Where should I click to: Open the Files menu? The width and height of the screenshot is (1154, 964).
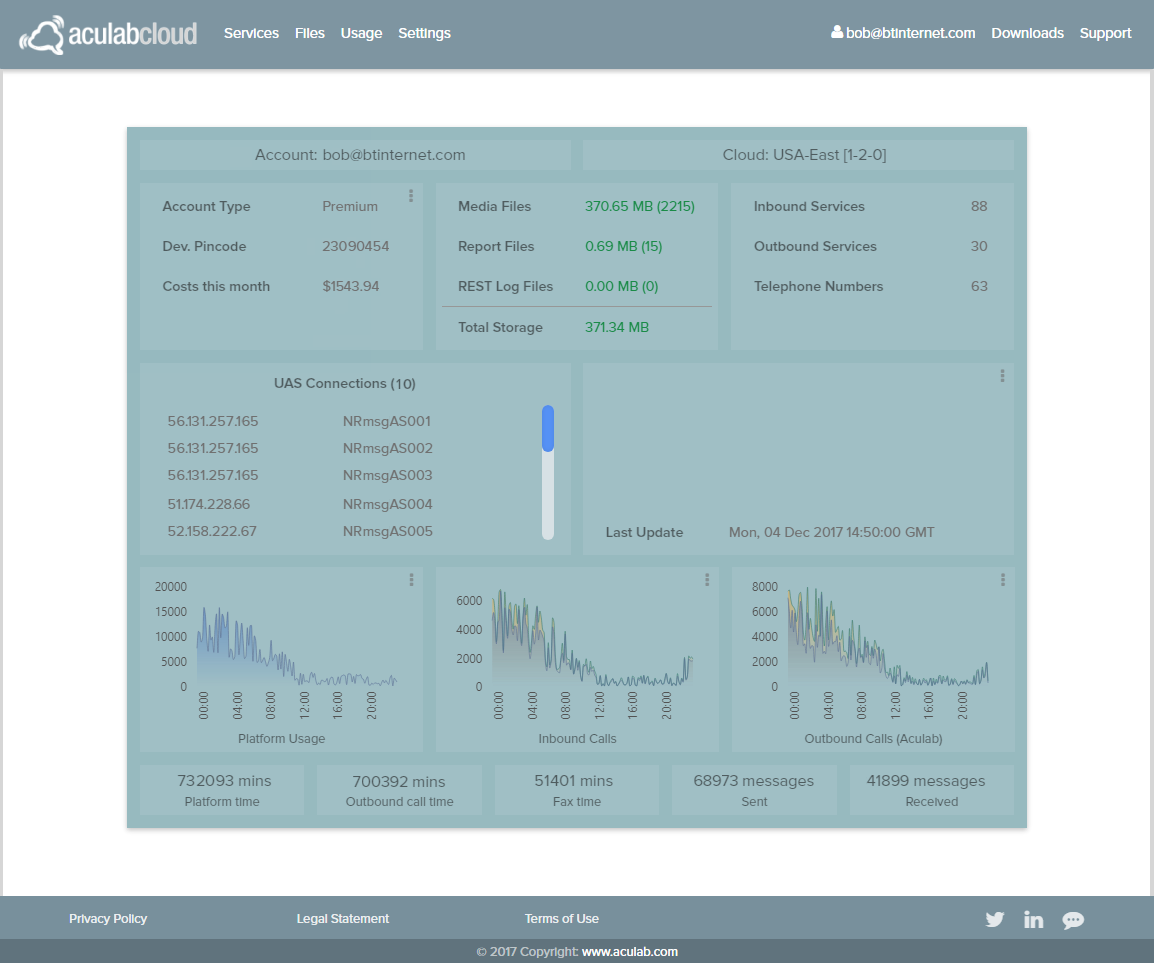click(x=310, y=33)
